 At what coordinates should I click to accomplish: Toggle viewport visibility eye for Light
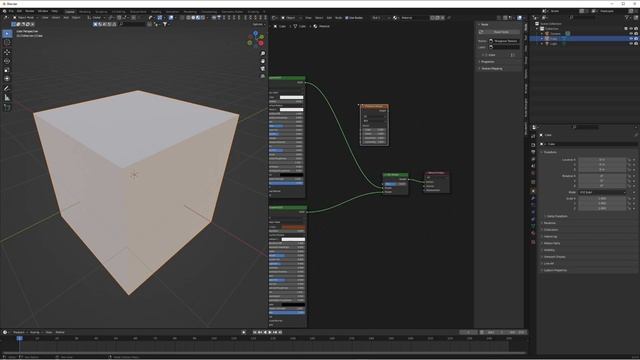(631, 43)
